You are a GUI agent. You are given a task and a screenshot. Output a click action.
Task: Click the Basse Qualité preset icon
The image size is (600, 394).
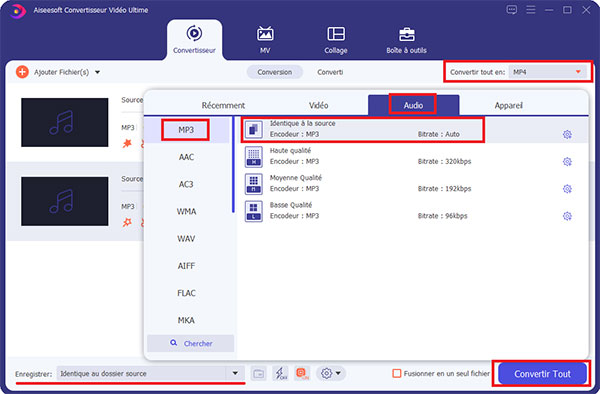point(253,211)
